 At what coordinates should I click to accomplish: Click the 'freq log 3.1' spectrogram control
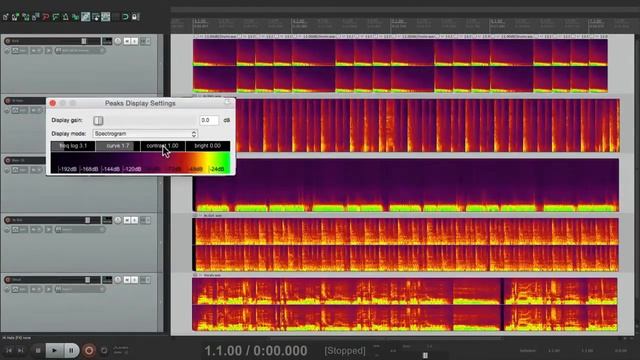(x=73, y=146)
